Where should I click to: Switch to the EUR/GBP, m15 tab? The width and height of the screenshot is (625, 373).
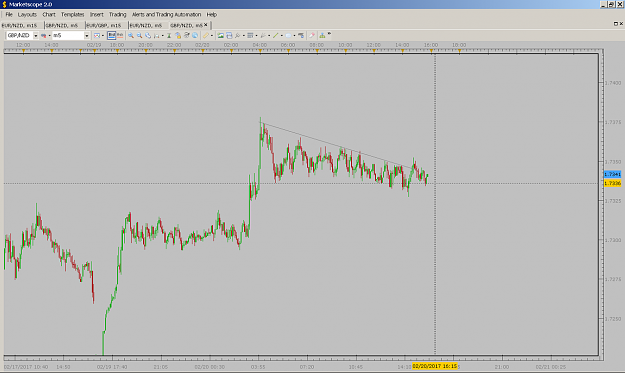tap(104, 25)
